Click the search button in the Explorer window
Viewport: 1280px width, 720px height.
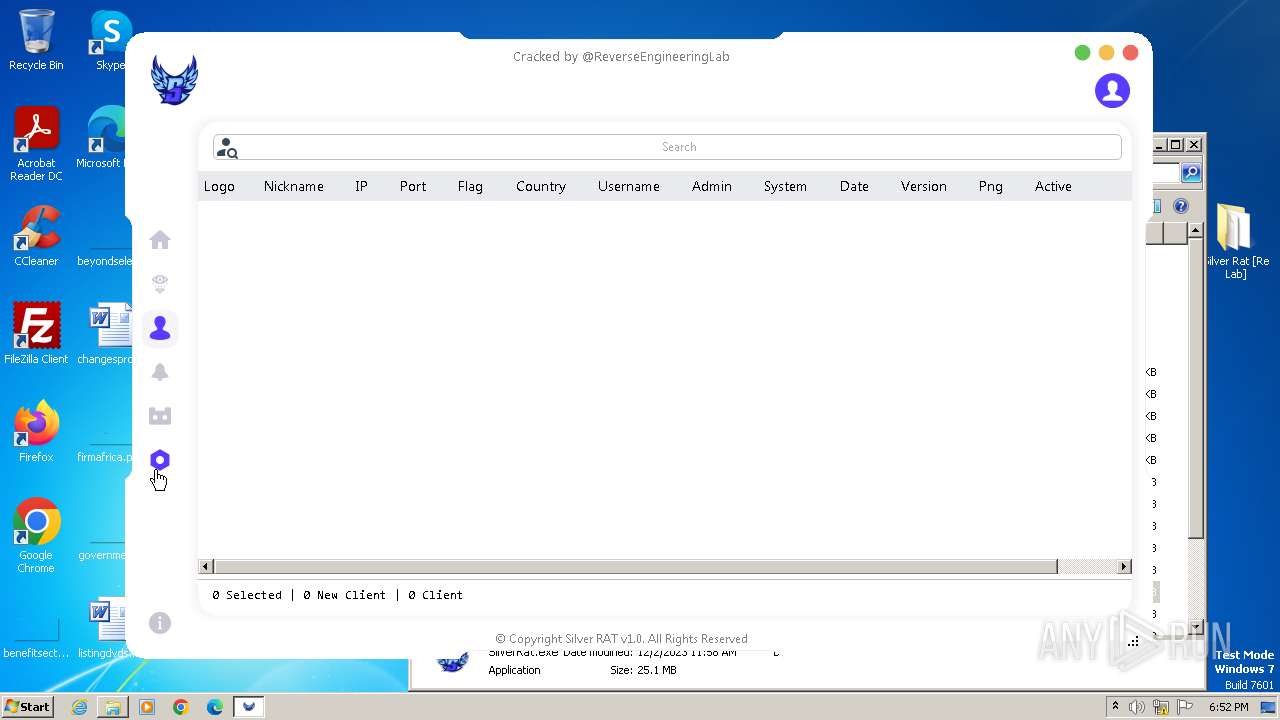point(1190,173)
